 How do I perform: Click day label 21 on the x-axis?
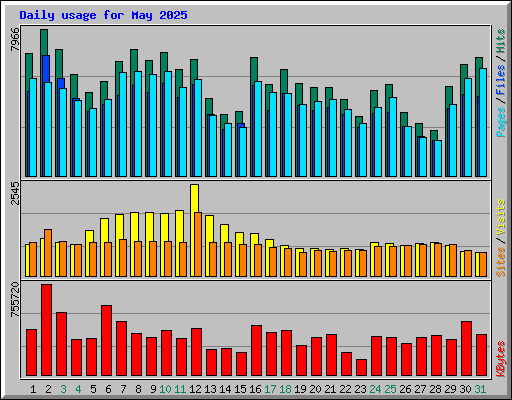pos(330,389)
